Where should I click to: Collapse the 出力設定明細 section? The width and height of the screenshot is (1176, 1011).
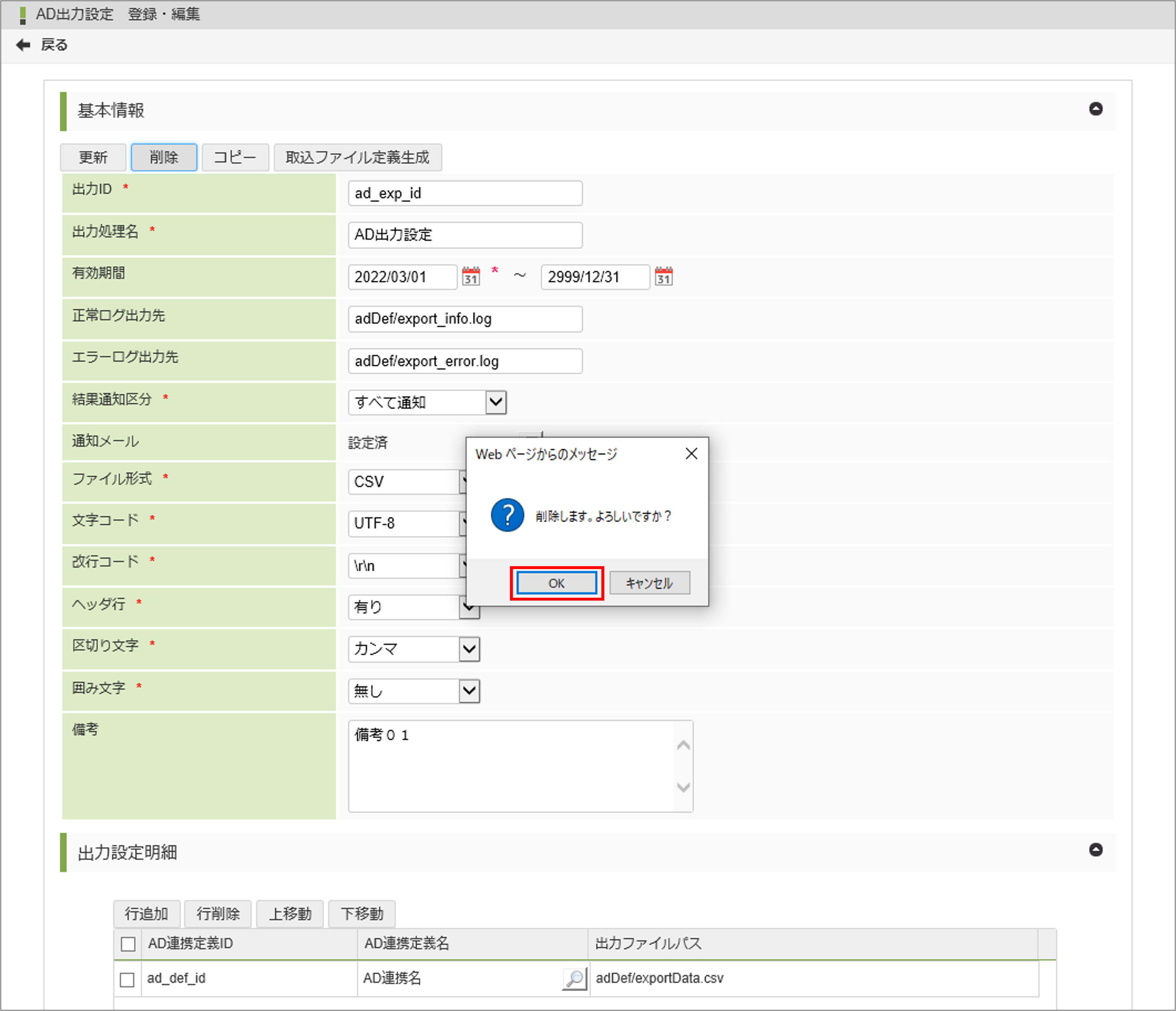(x=1096, y=849)
